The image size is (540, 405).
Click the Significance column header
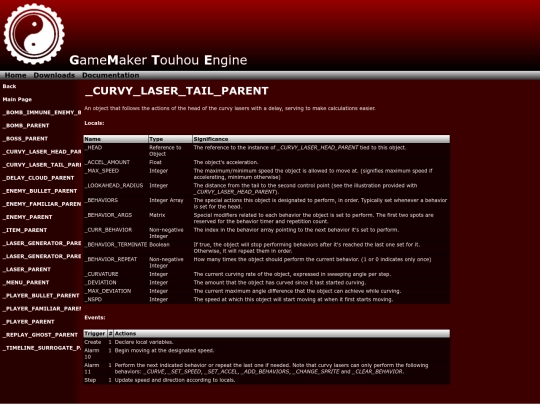[321, 139]
